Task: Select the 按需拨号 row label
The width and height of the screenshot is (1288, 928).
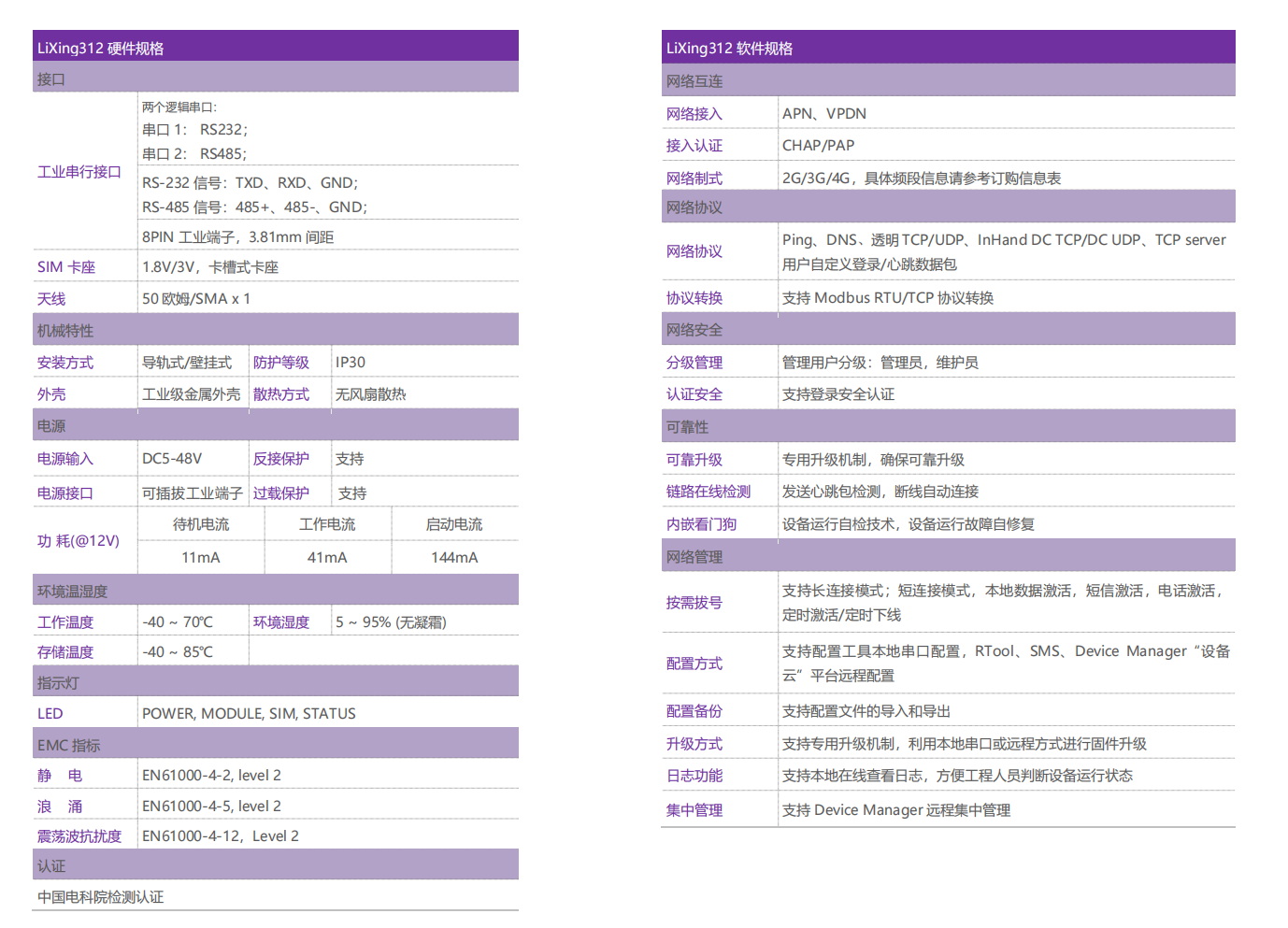Action: click(694, 603)
